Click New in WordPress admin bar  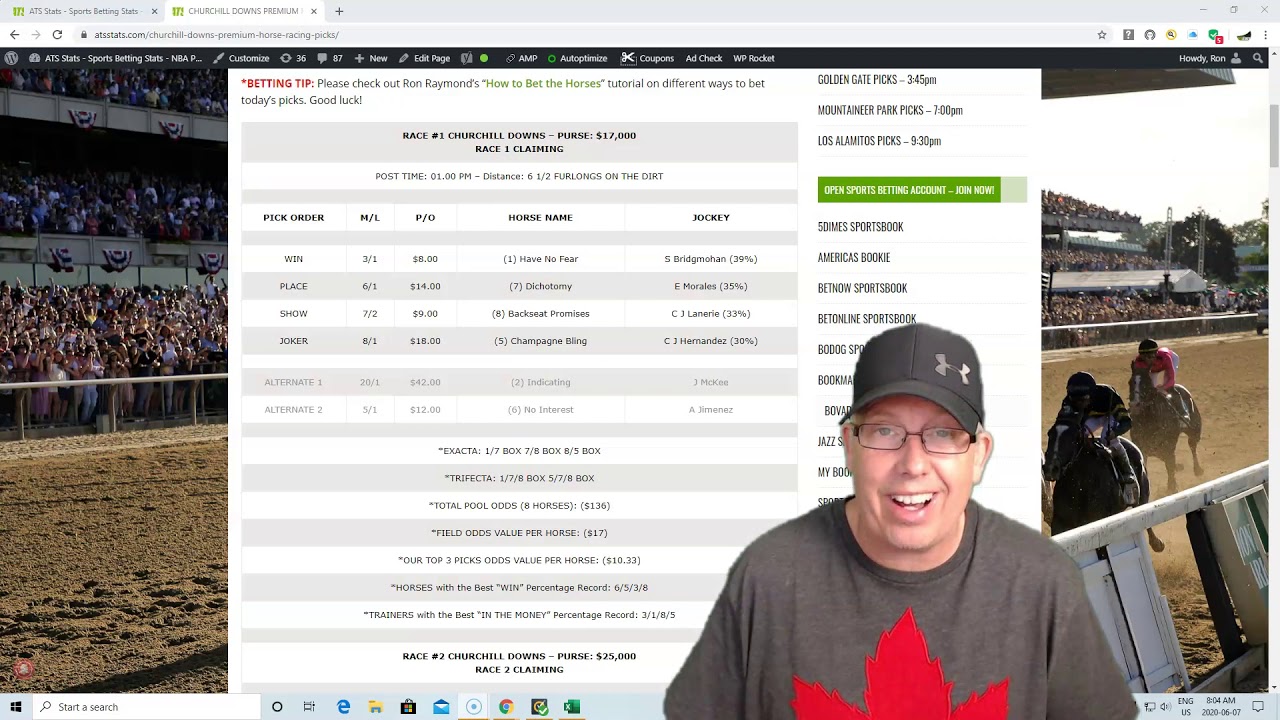[x=370, y=58]
